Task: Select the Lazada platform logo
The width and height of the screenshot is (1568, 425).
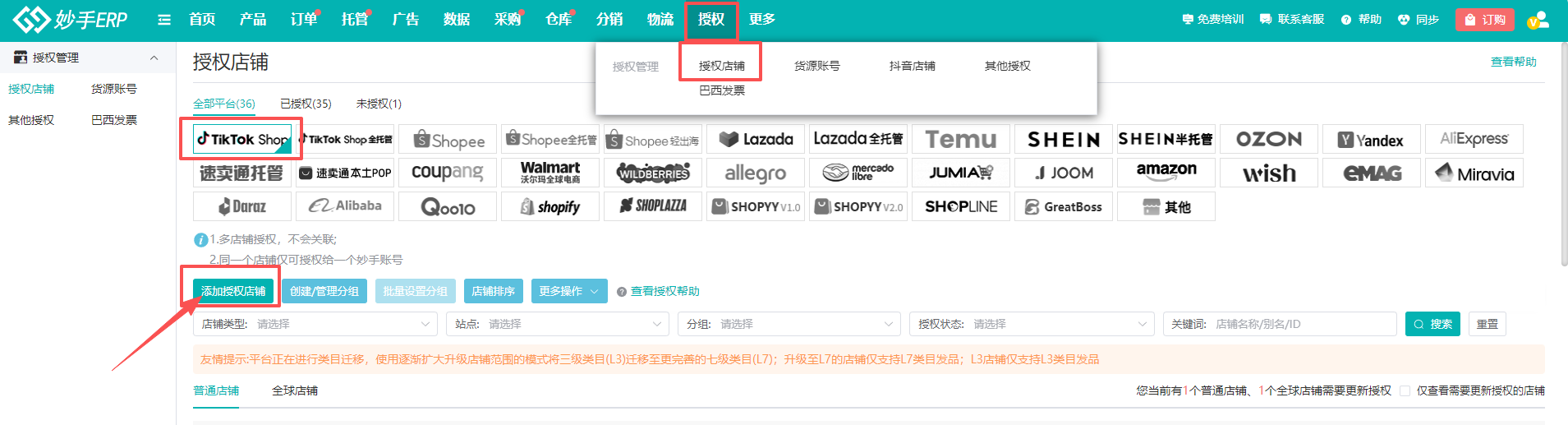Action: 756,139
